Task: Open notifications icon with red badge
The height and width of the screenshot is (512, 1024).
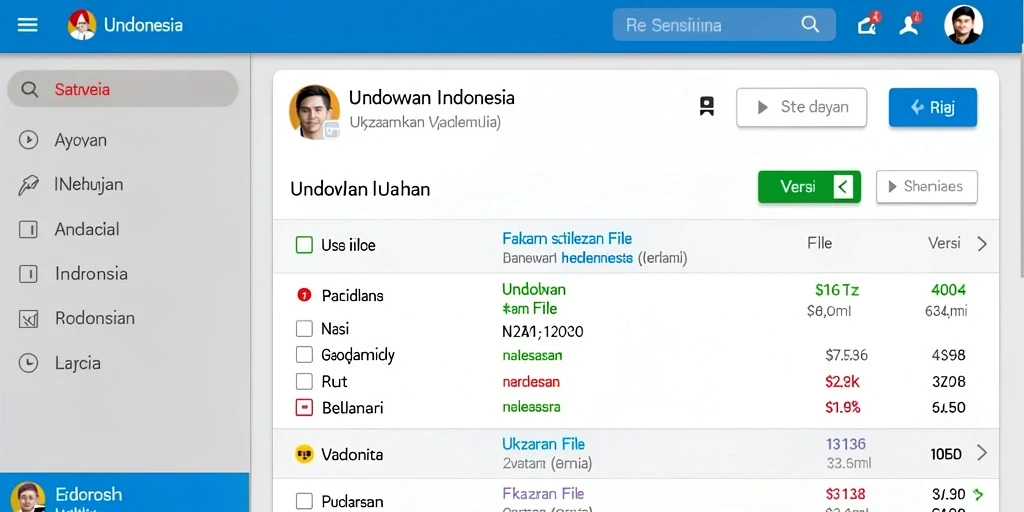Action: tap(868, 24)
